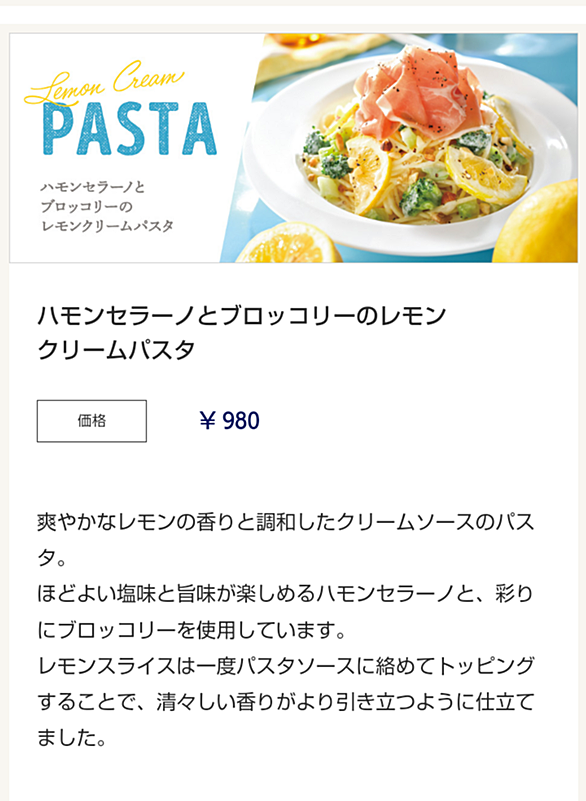586x801 pixels.
Task: Click the broccoli floret on the plate
Action: pos(420,197)
